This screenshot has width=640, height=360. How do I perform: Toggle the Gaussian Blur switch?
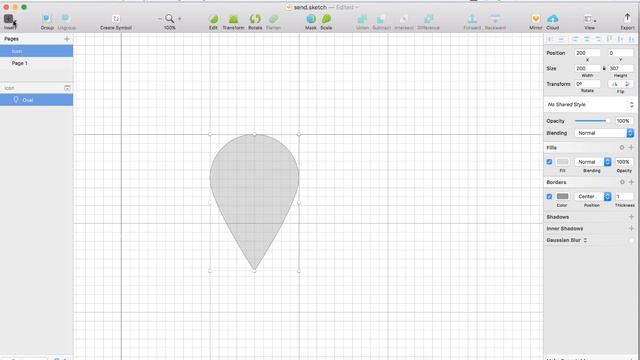(x=631, y=240)
